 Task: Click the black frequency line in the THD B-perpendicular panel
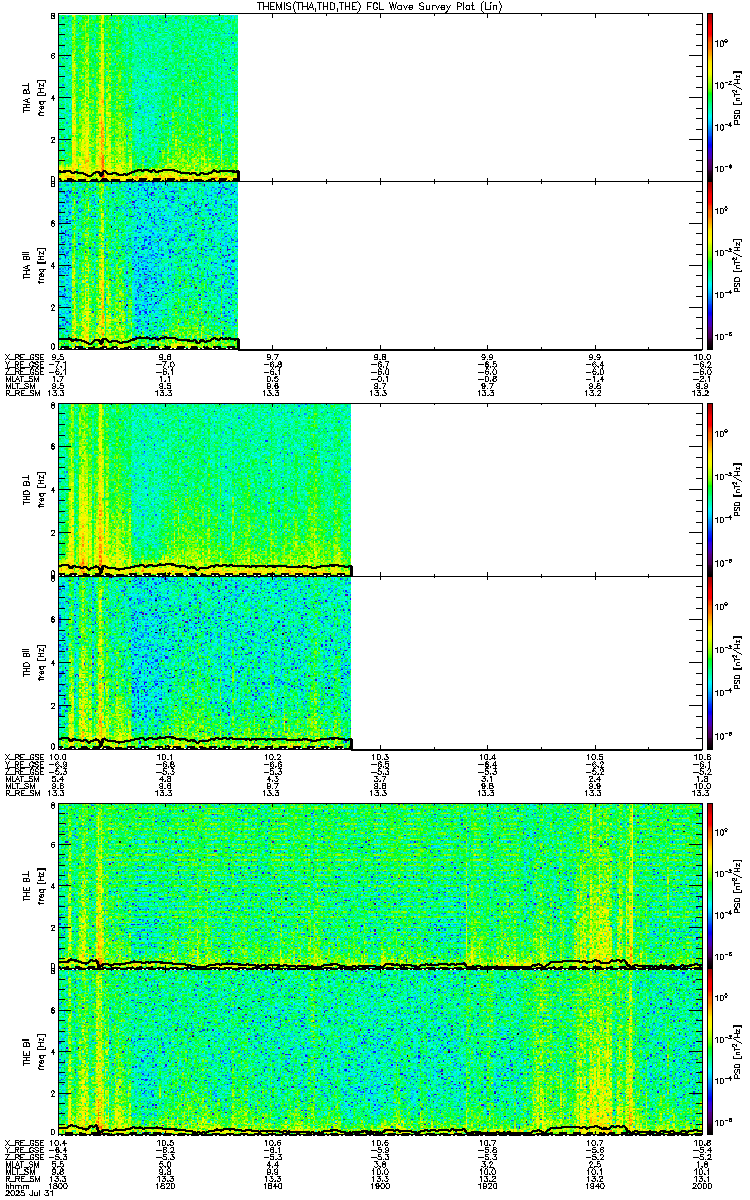[x=205, y=569]
